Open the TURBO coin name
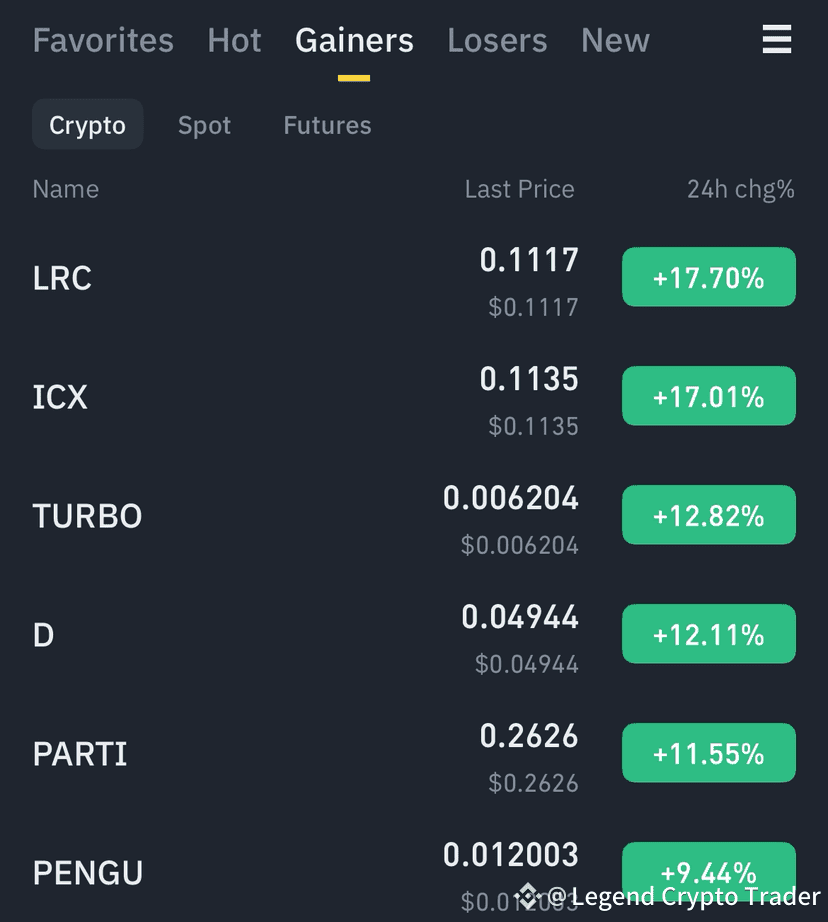This screenshot has height=922, width=828. tap(87, 516)
